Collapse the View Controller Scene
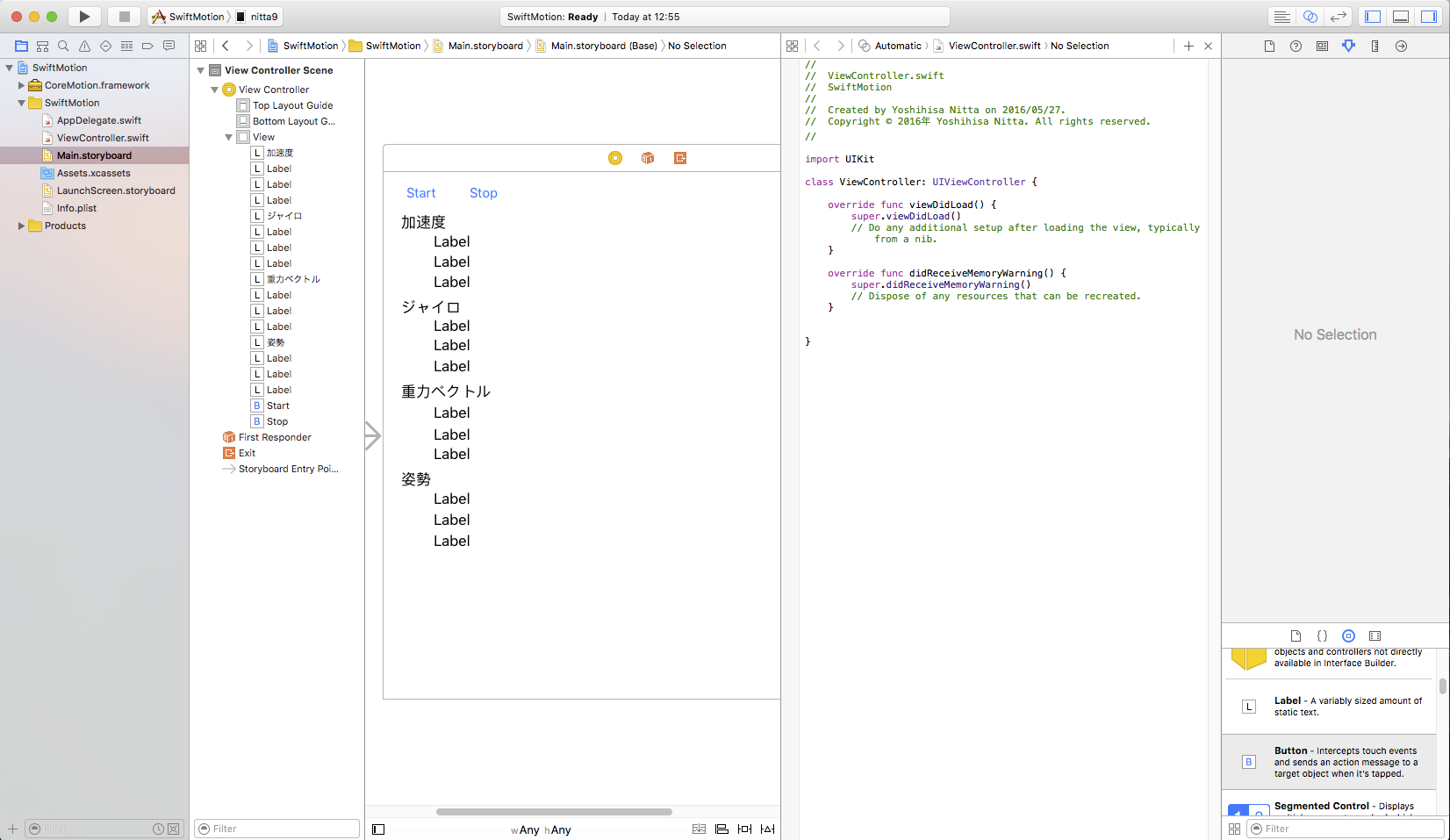This screenshot has height=840, width=1450. pos(201,70)
